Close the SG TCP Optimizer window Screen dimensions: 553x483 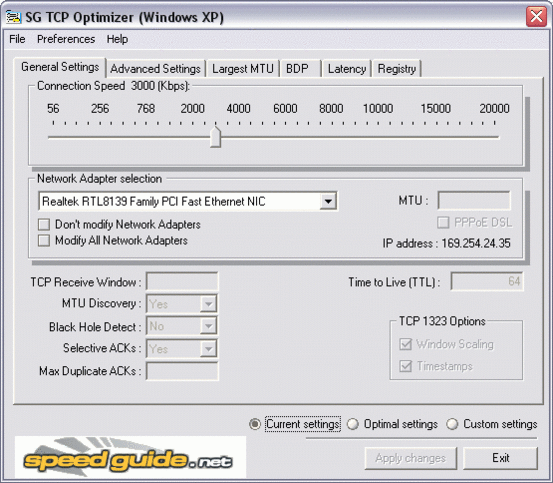click(536, 16)
